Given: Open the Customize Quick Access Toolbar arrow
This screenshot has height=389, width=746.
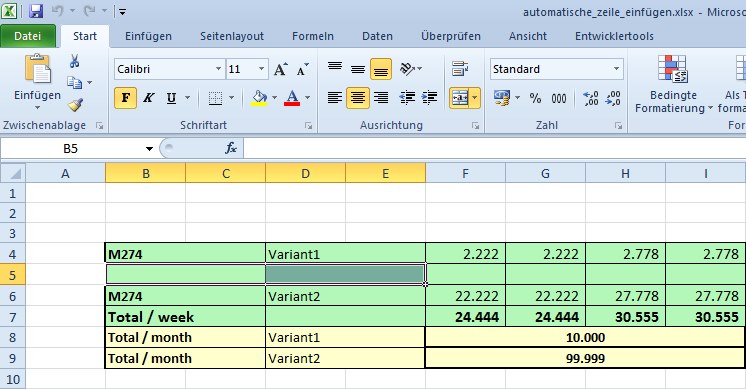Looking at the screenshot, I should coord(122,12).
